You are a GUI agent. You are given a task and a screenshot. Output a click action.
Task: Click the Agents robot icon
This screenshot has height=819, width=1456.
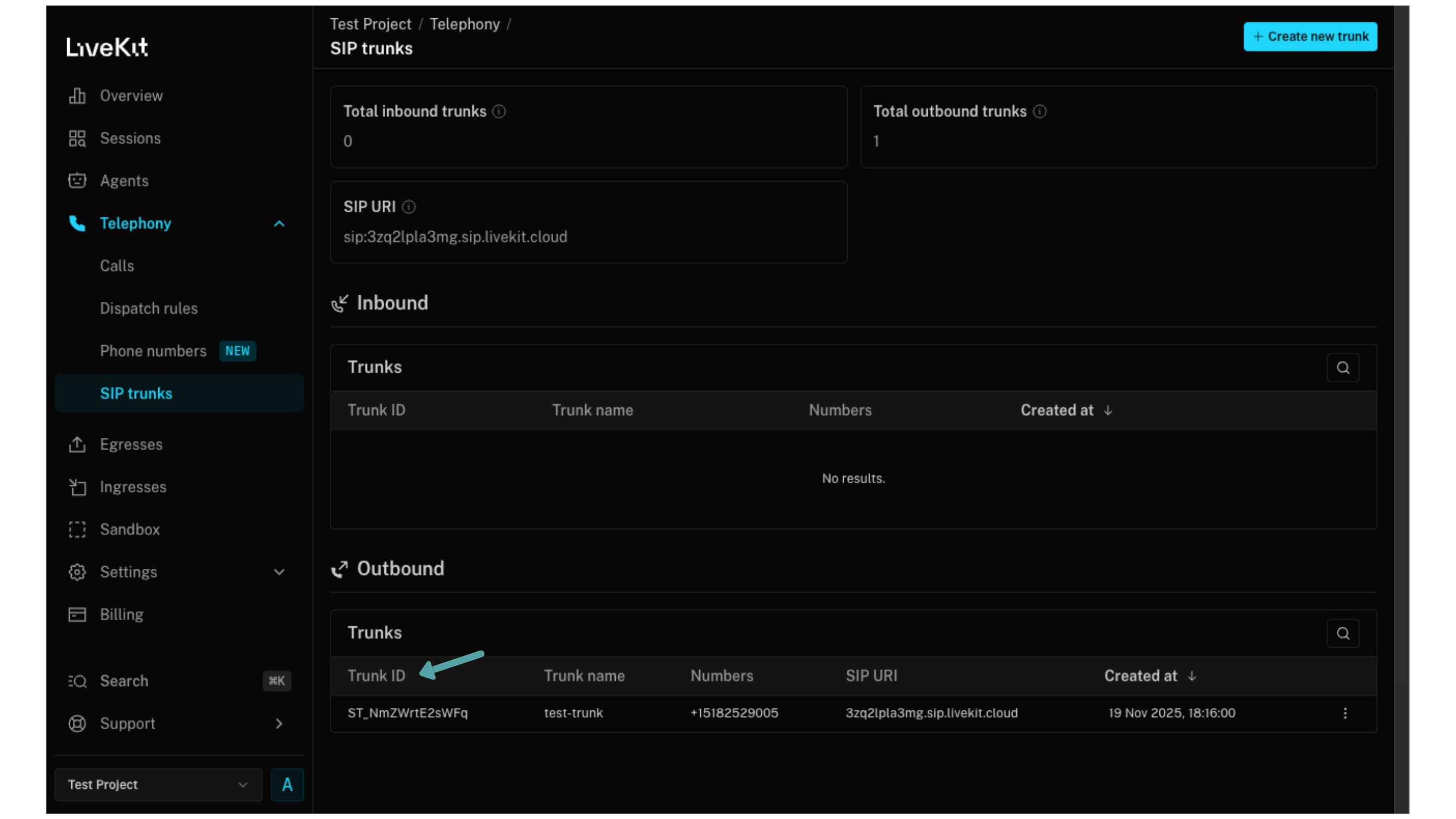tap(77, 180)
